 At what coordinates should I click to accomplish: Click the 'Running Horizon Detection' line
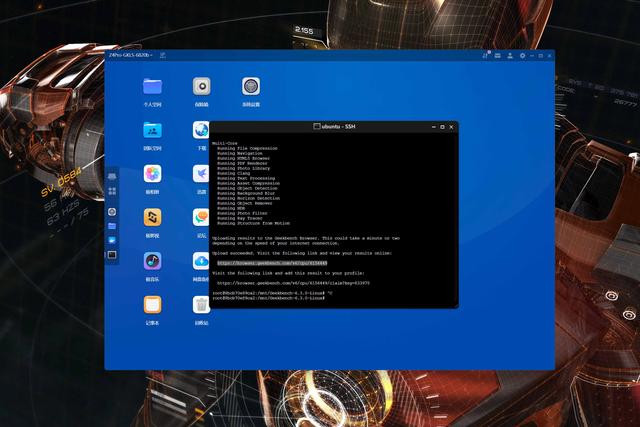point(248,198)
